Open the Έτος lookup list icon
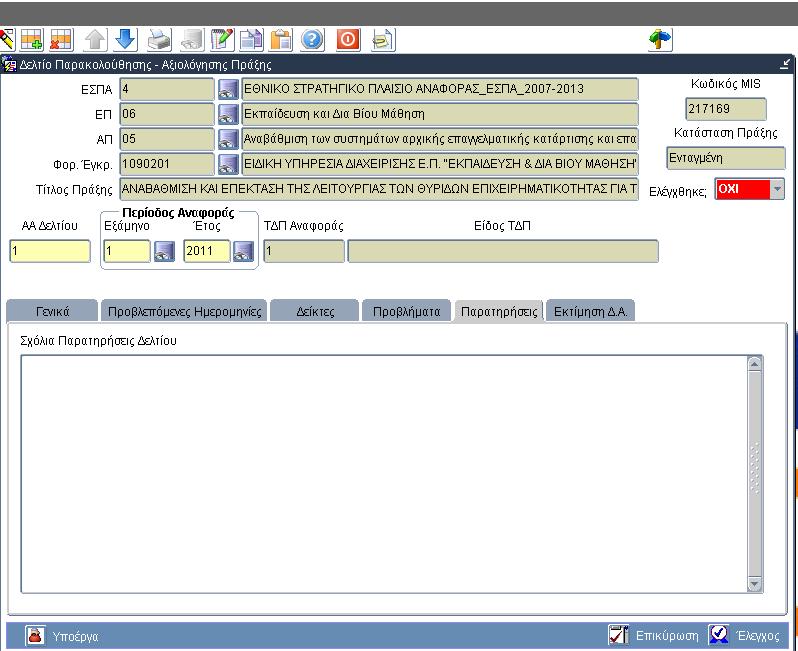This screenshot has height=651, width=798. click(x=243, y=251)
